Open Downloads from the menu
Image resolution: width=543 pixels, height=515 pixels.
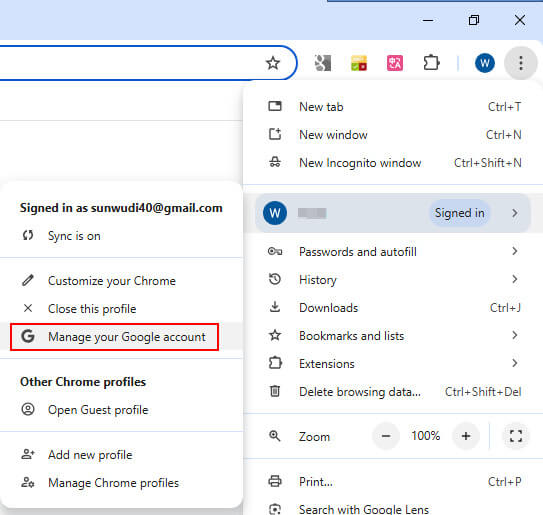393,308
